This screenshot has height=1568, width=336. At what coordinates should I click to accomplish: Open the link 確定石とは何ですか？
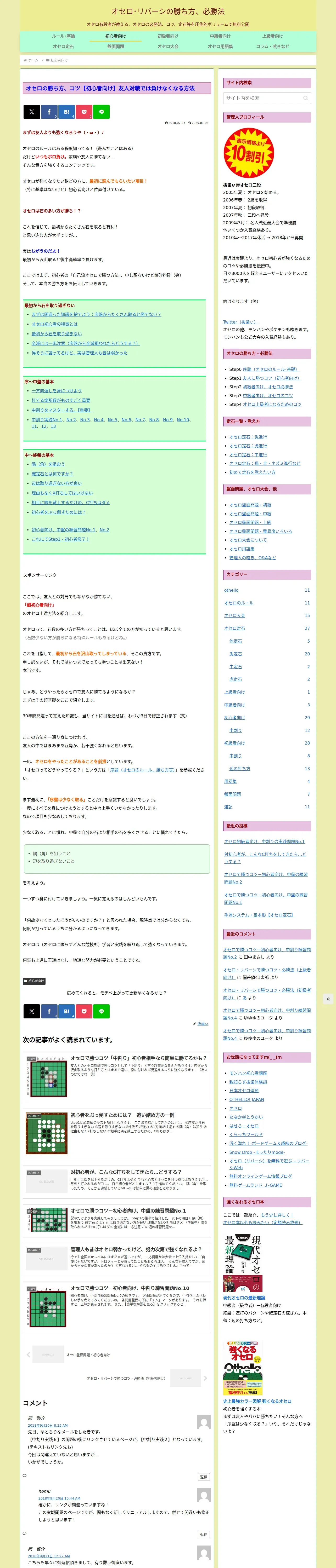52,474
